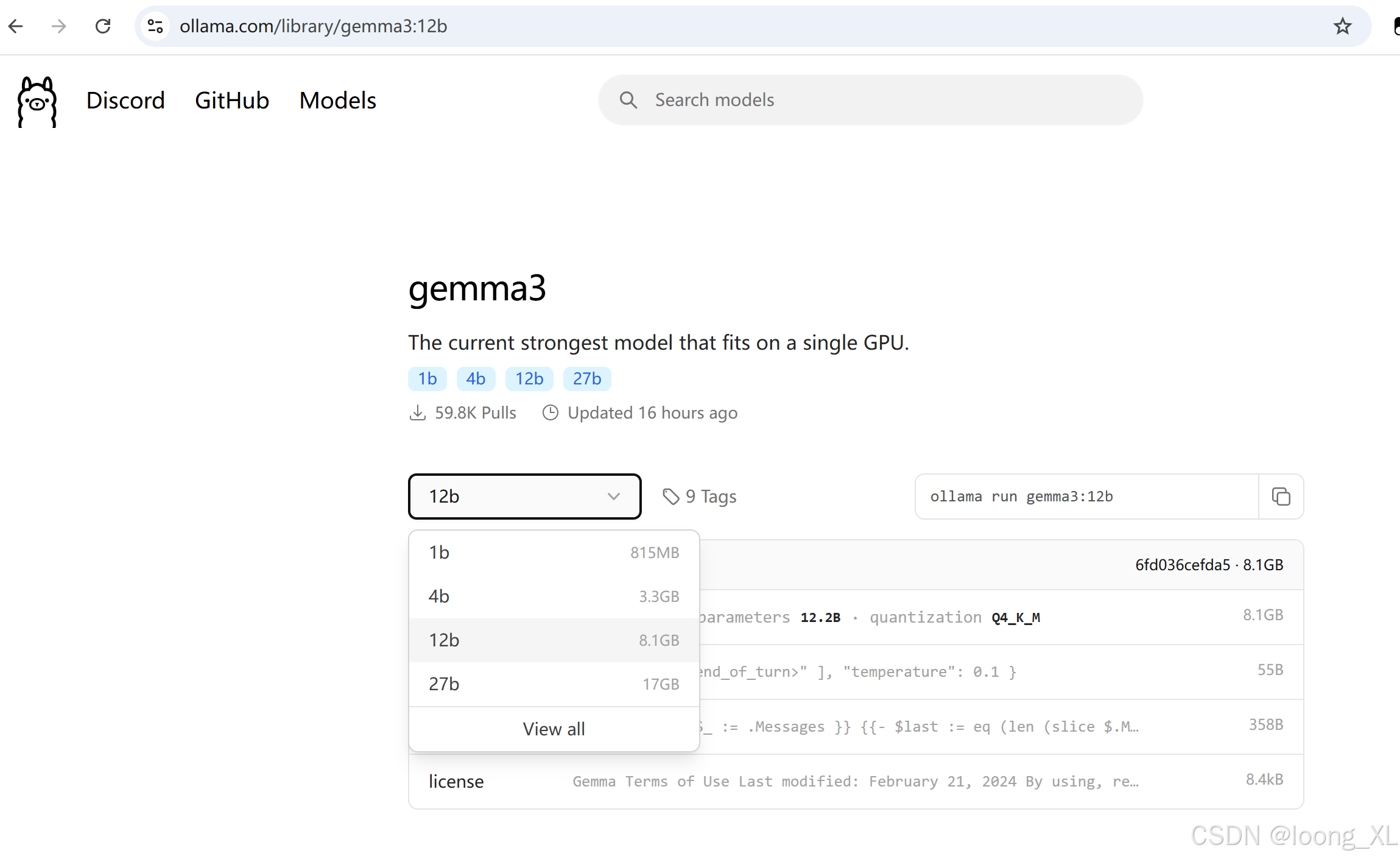Click the blue 1b tag badge
Screen dimensions: 1400x859
click(x=427, y=379)
